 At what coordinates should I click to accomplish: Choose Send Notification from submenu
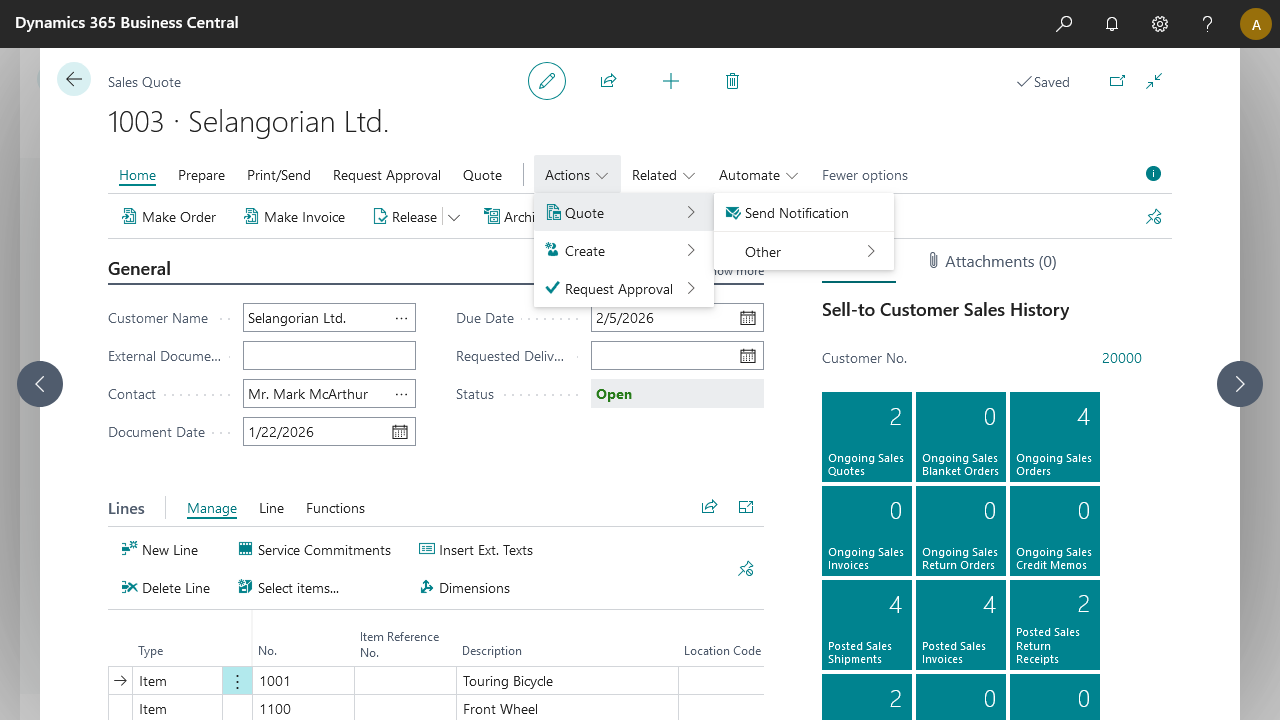[803, 213]
